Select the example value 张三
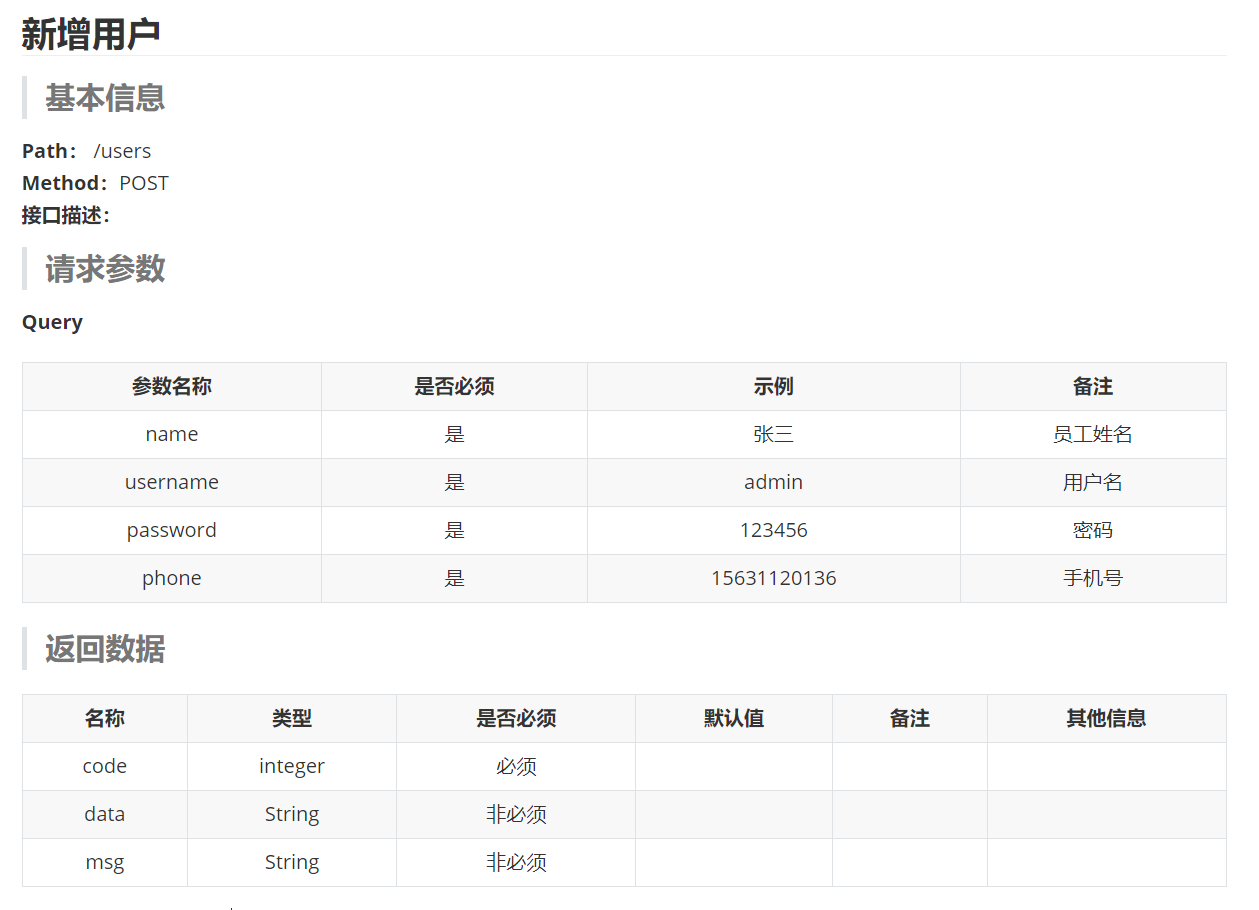The height and width of the screenshot is (910, 1259). (x=773, y=434)
